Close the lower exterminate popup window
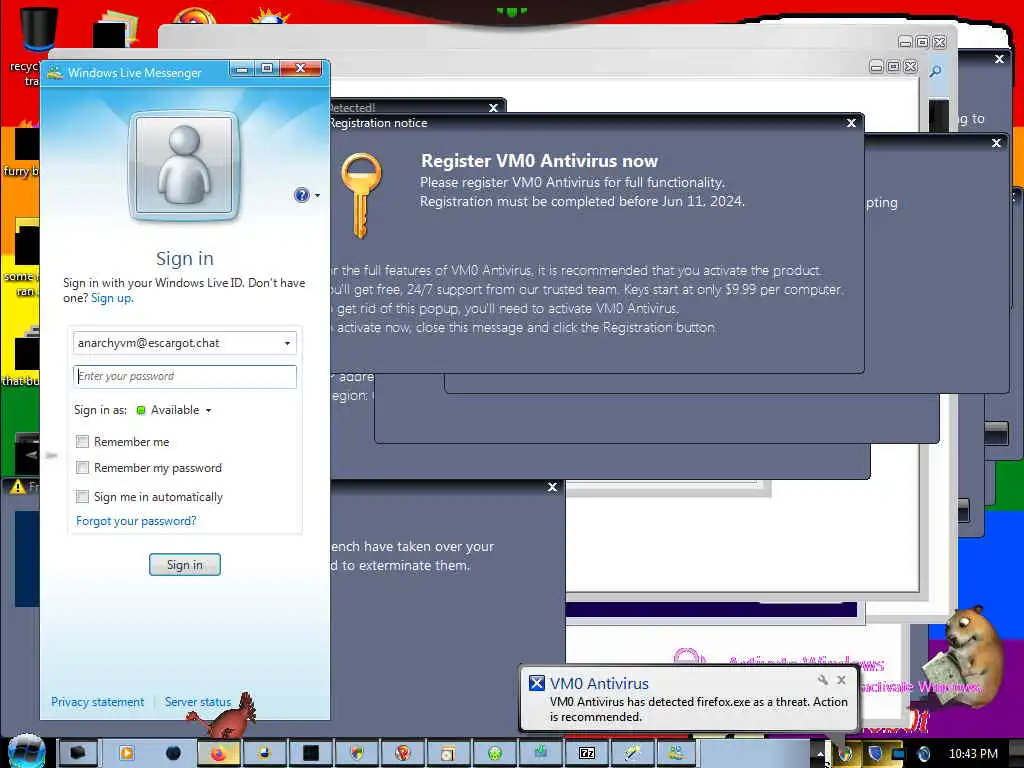This screenshot has height=768, width=1024. point(552,487)
